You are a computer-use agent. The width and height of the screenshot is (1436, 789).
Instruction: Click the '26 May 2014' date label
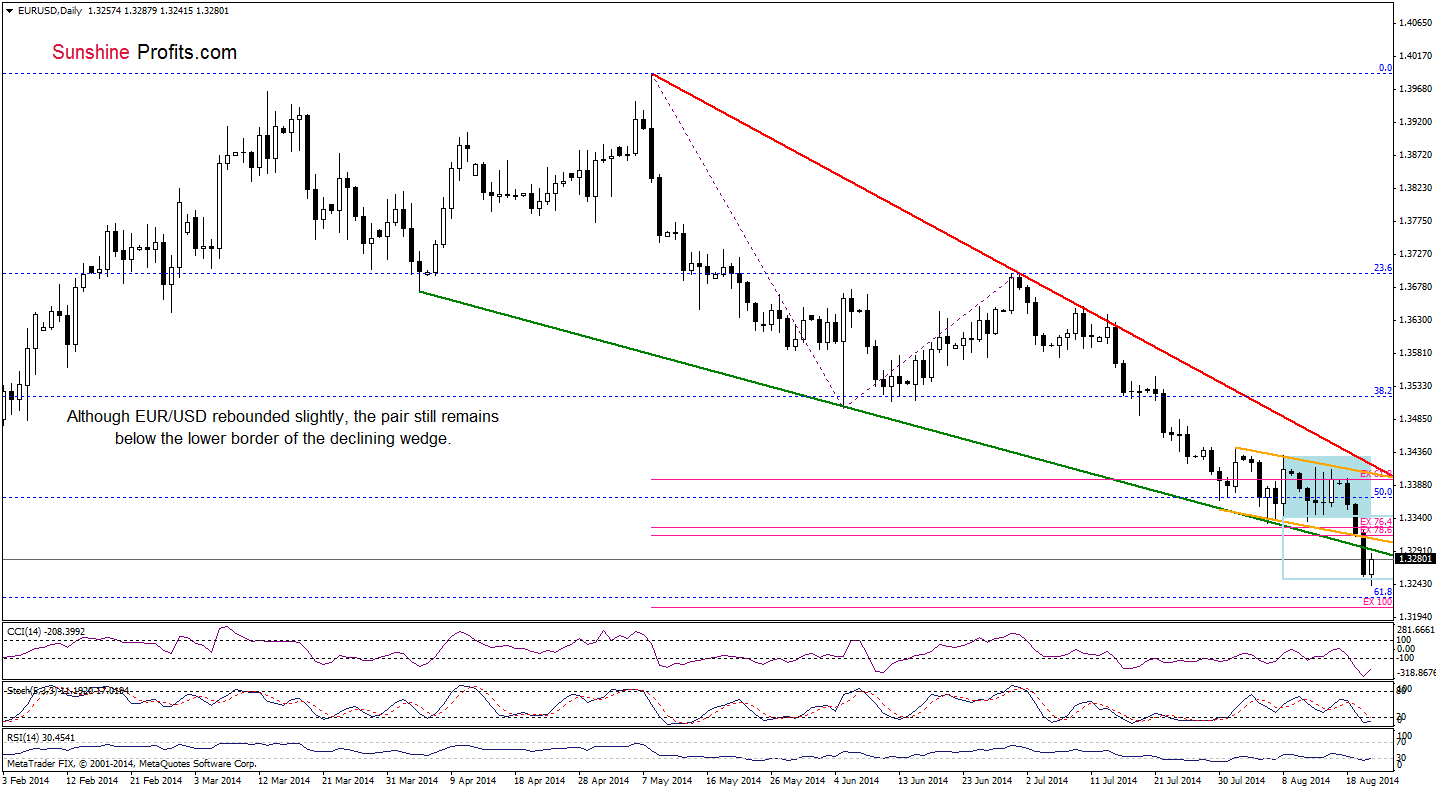pyautogui.click(x=797, y=779)
